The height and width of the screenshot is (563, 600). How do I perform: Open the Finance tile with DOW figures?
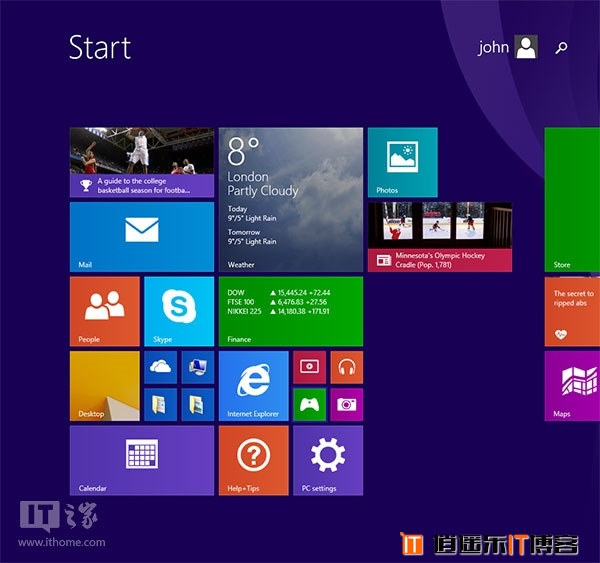(x=291, y=311)
